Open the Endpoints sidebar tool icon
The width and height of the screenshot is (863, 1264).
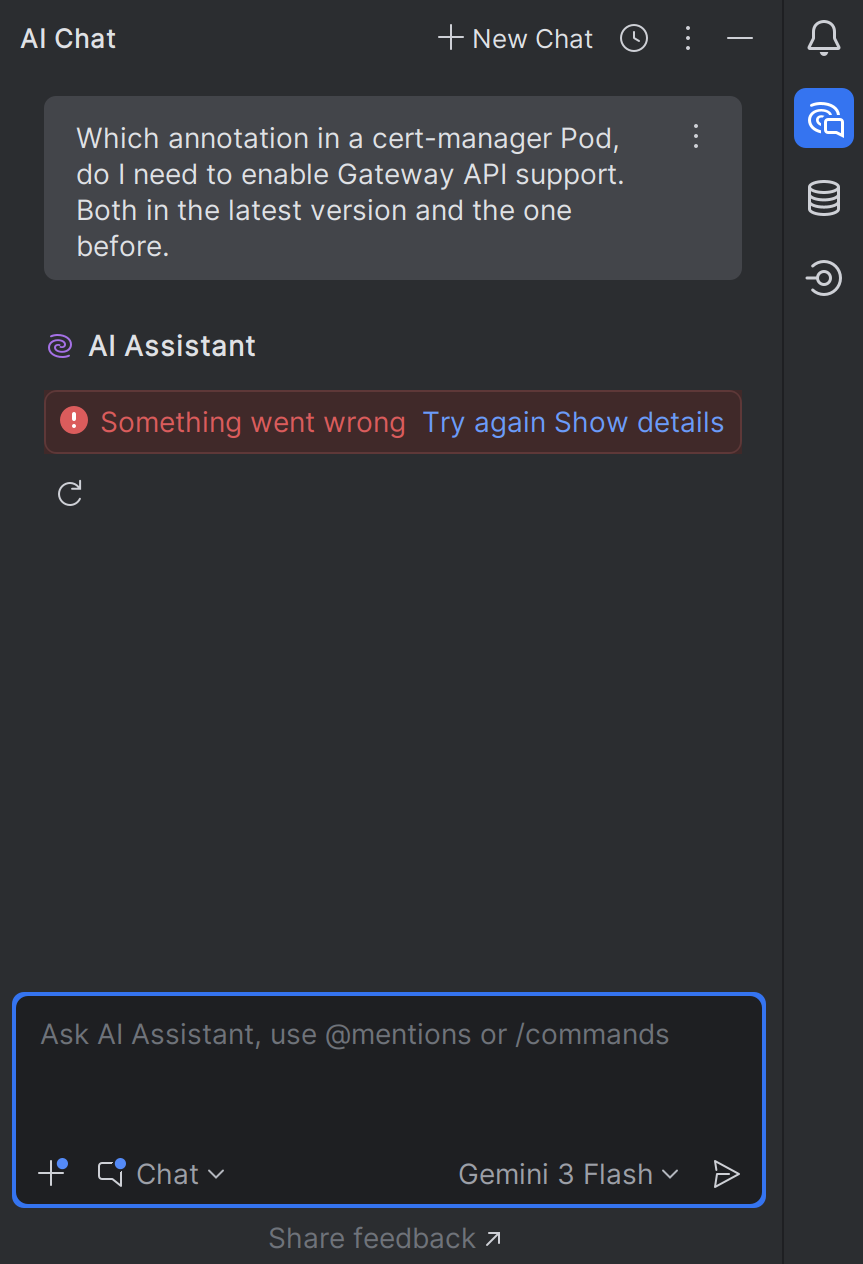823,277
